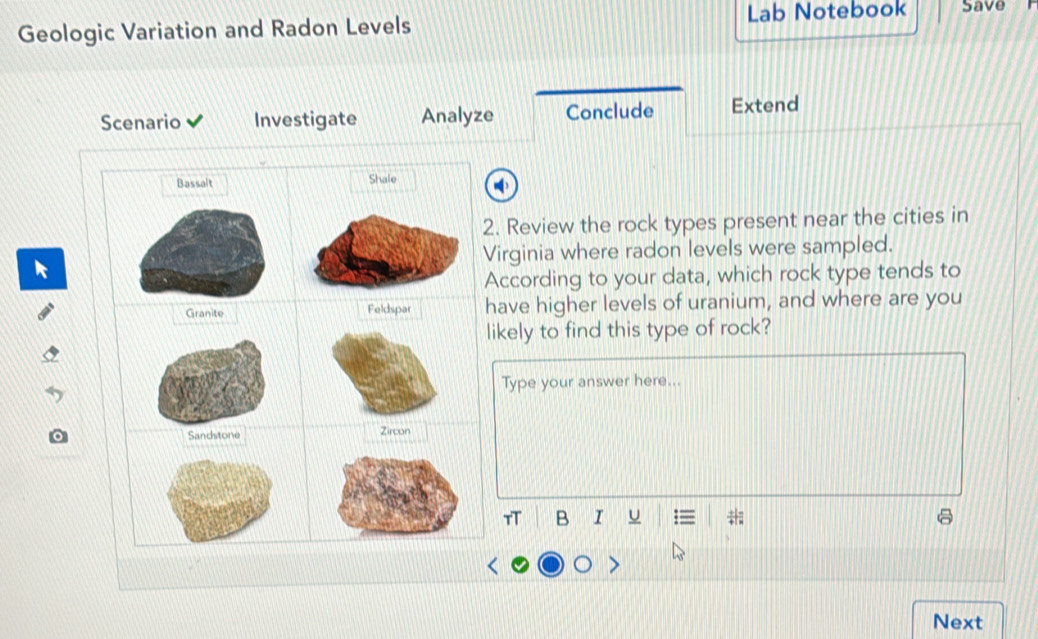Screen dimensions: 1038x639
Task: Click the Geologic Variation and Radon Levels title
Action: (x=214, y=29)
